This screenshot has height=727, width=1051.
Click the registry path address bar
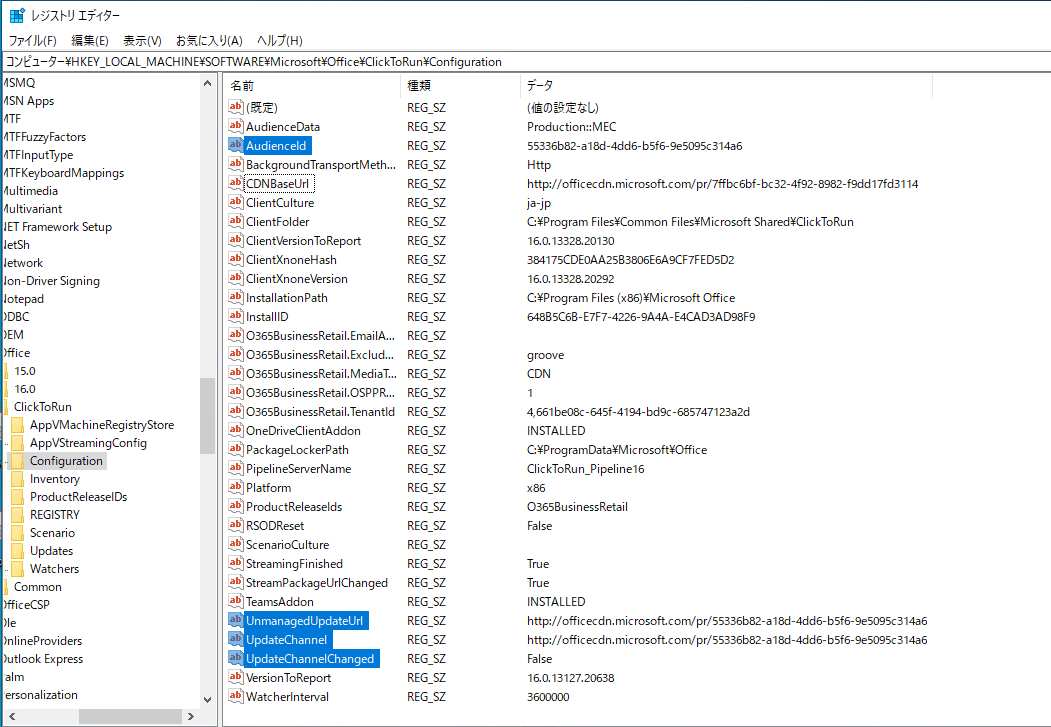click(x=526, y=62)
